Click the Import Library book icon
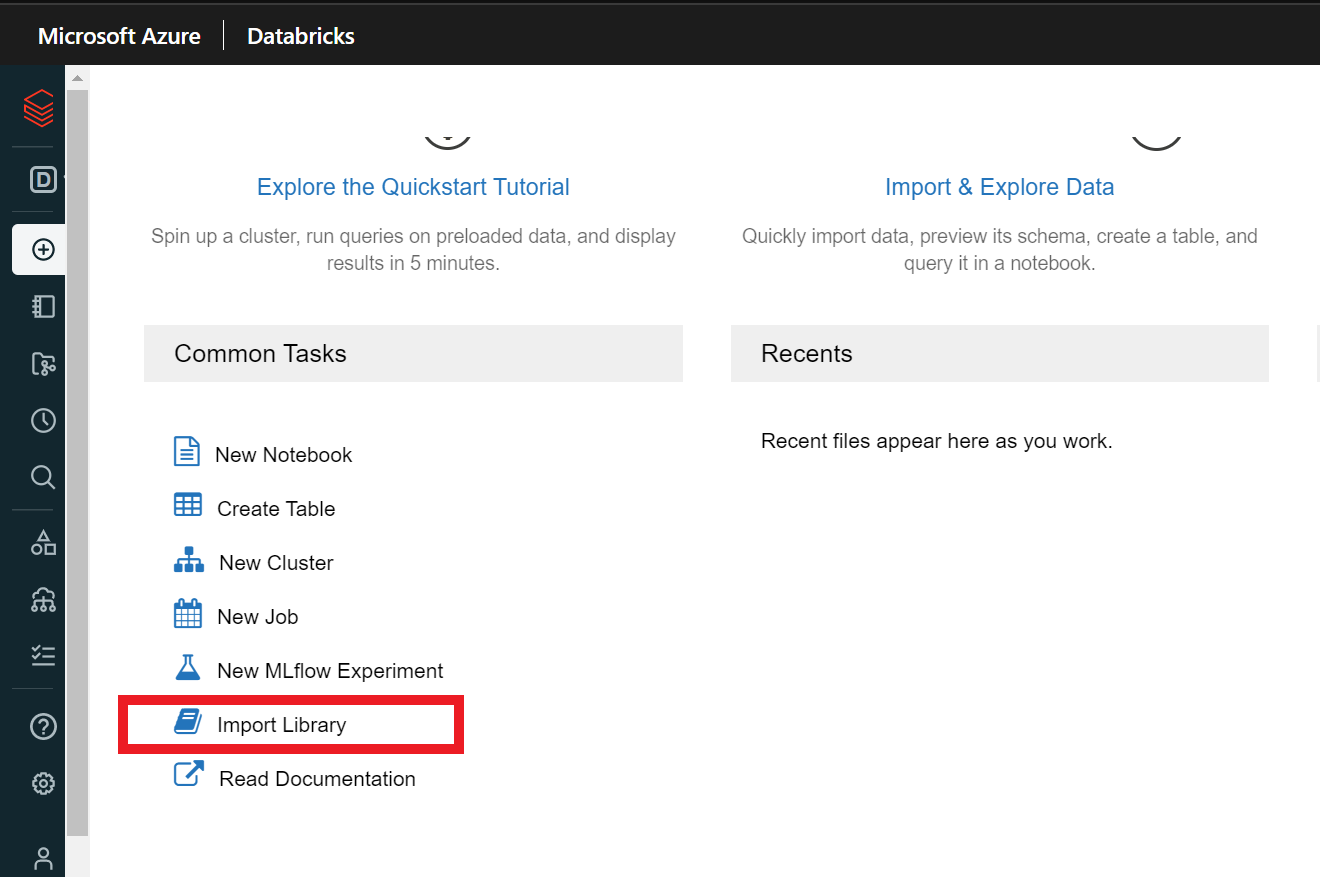The image size is (1320, 877). click(188, 722)
